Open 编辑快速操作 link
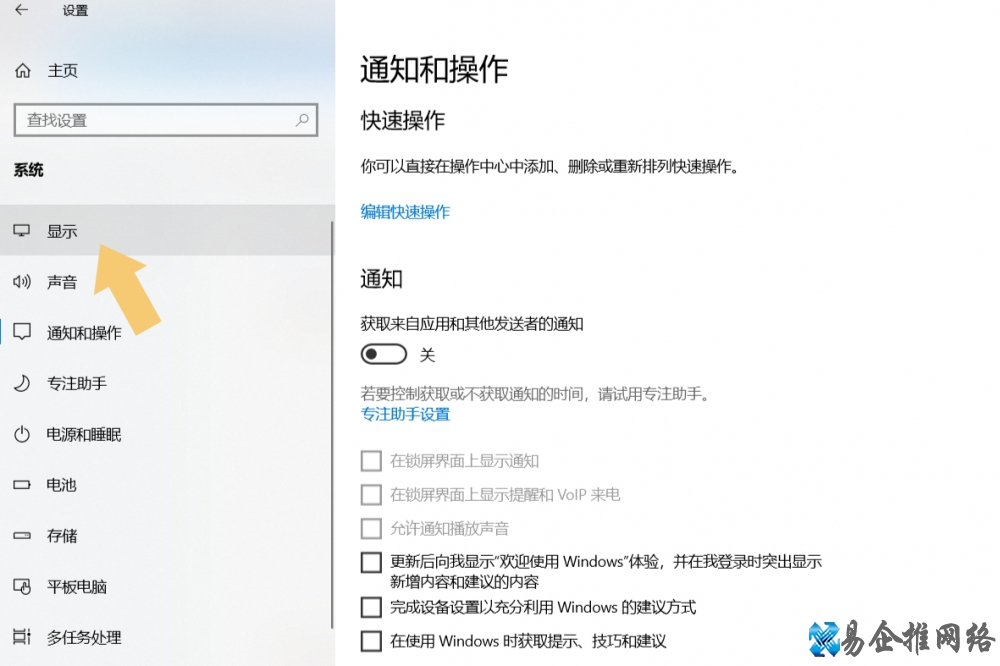This screenshot has width=1000, height=666. tap(404, 212)
